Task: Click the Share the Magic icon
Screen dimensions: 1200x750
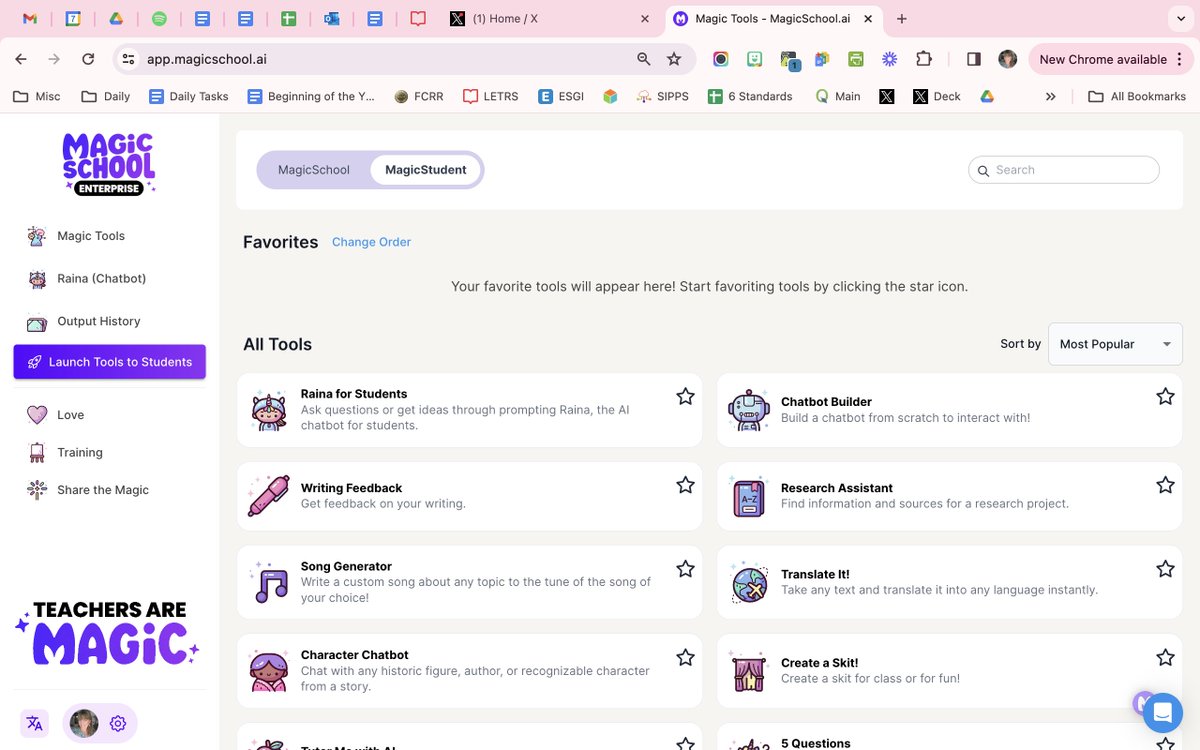Action: 37,490
